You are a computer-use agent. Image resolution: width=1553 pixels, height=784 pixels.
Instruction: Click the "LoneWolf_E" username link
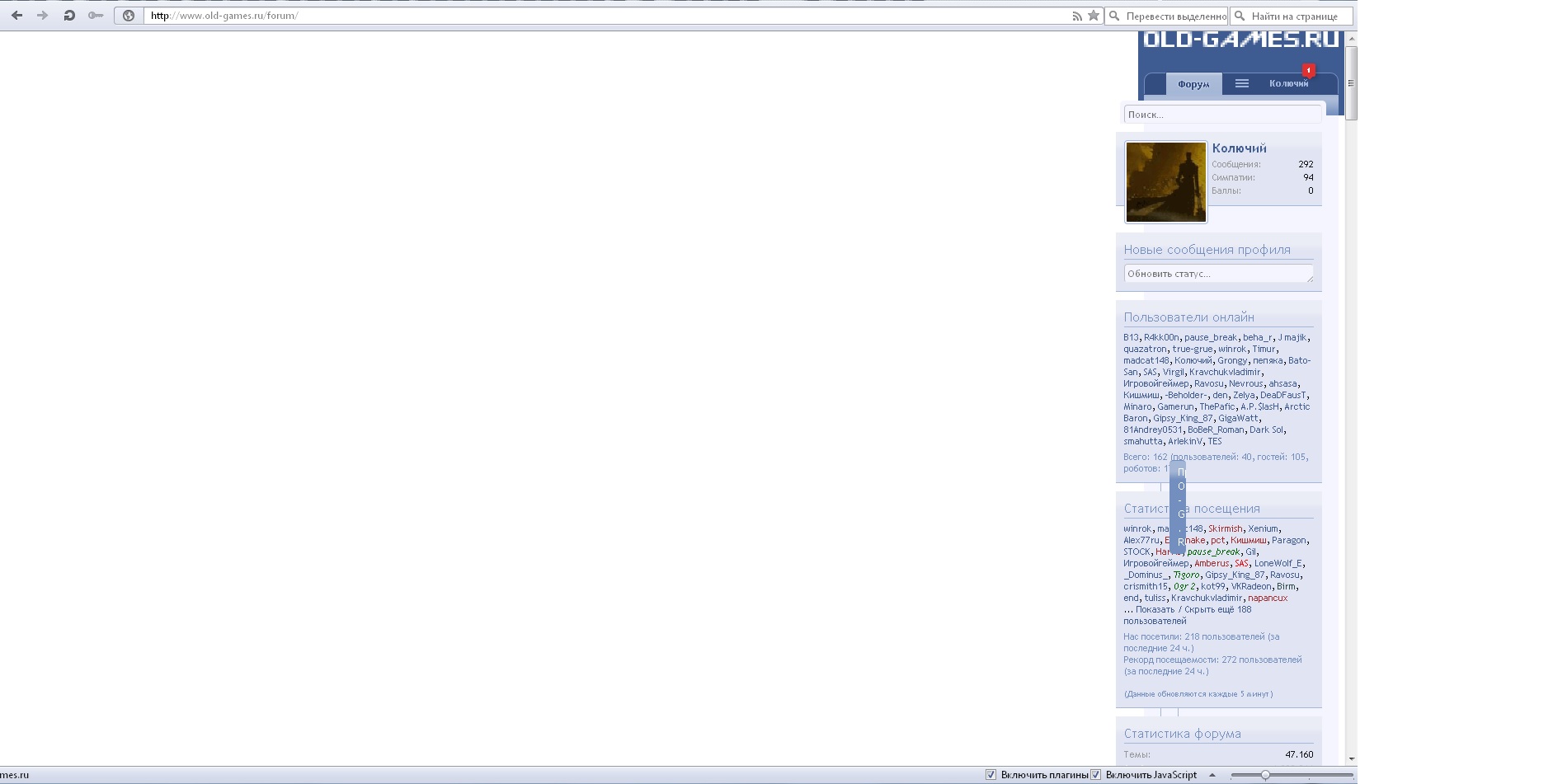click(x=1278, y=563)
